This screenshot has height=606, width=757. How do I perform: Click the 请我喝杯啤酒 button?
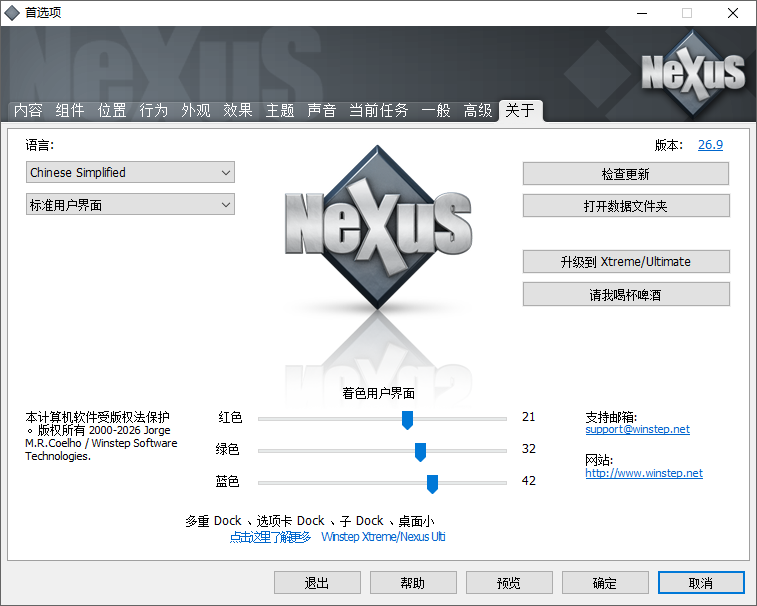626,295
